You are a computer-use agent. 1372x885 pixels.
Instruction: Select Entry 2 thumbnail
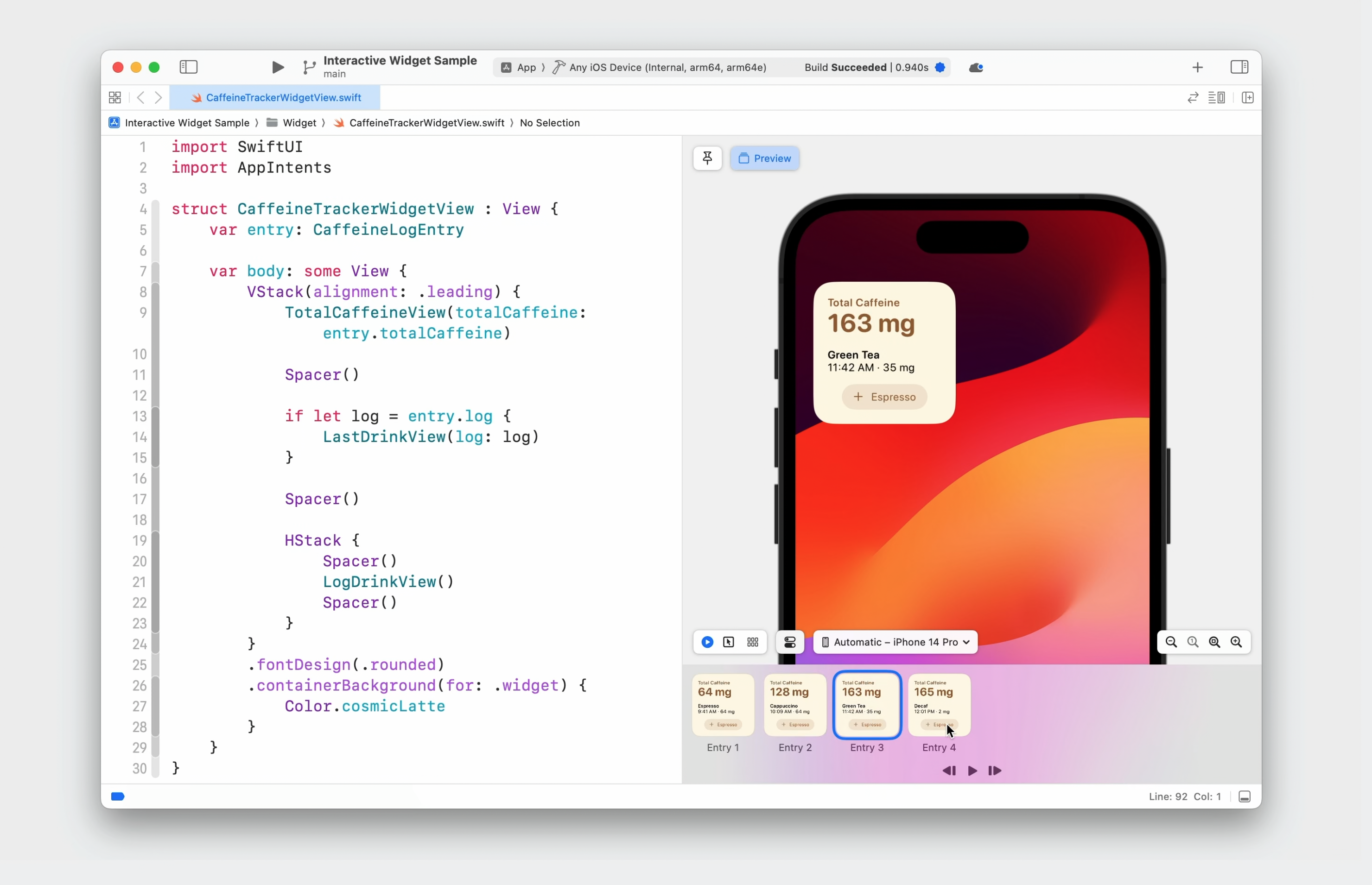795,705
